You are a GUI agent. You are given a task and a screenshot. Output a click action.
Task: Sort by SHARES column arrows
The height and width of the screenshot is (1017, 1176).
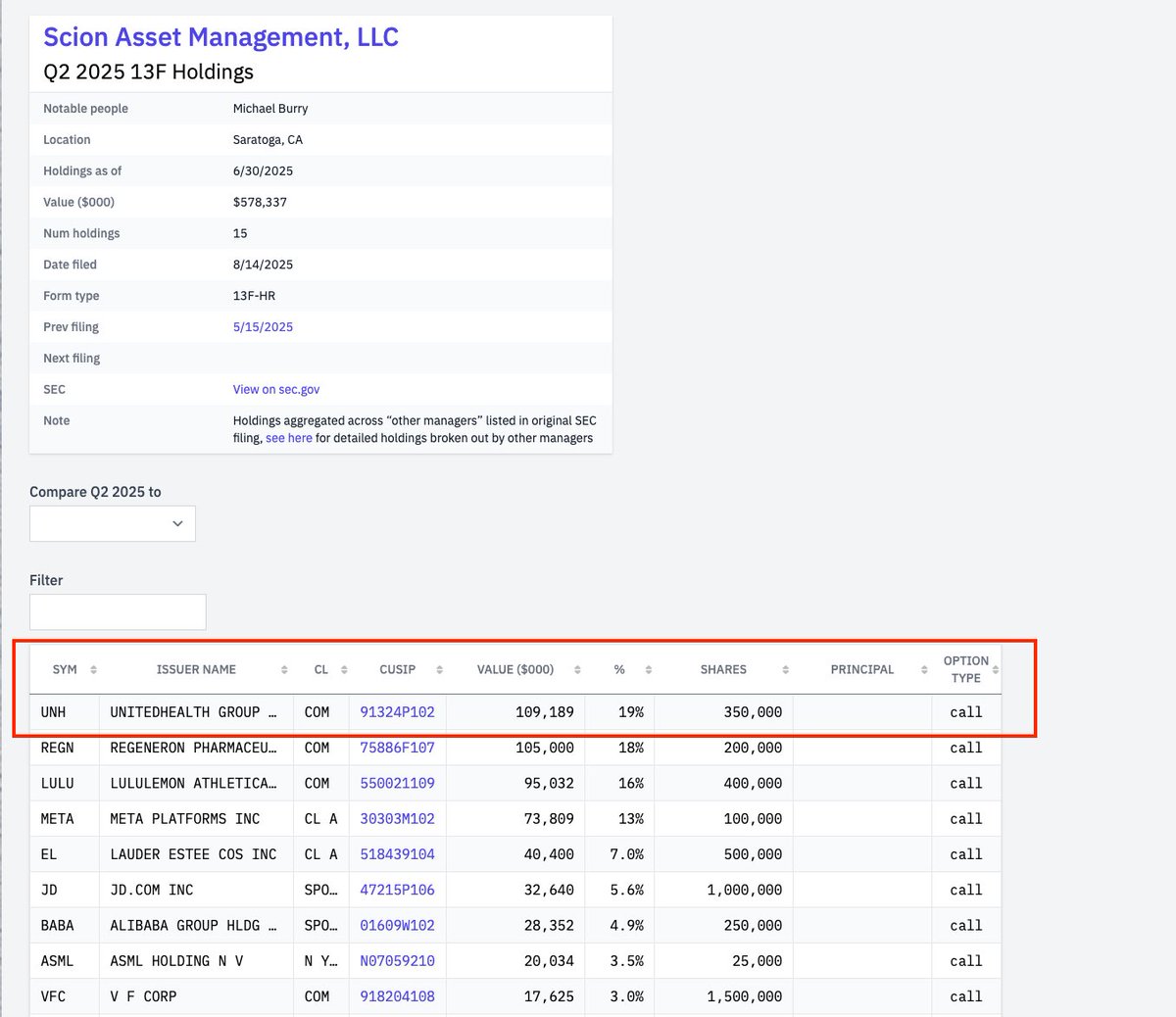pos(786,669)
